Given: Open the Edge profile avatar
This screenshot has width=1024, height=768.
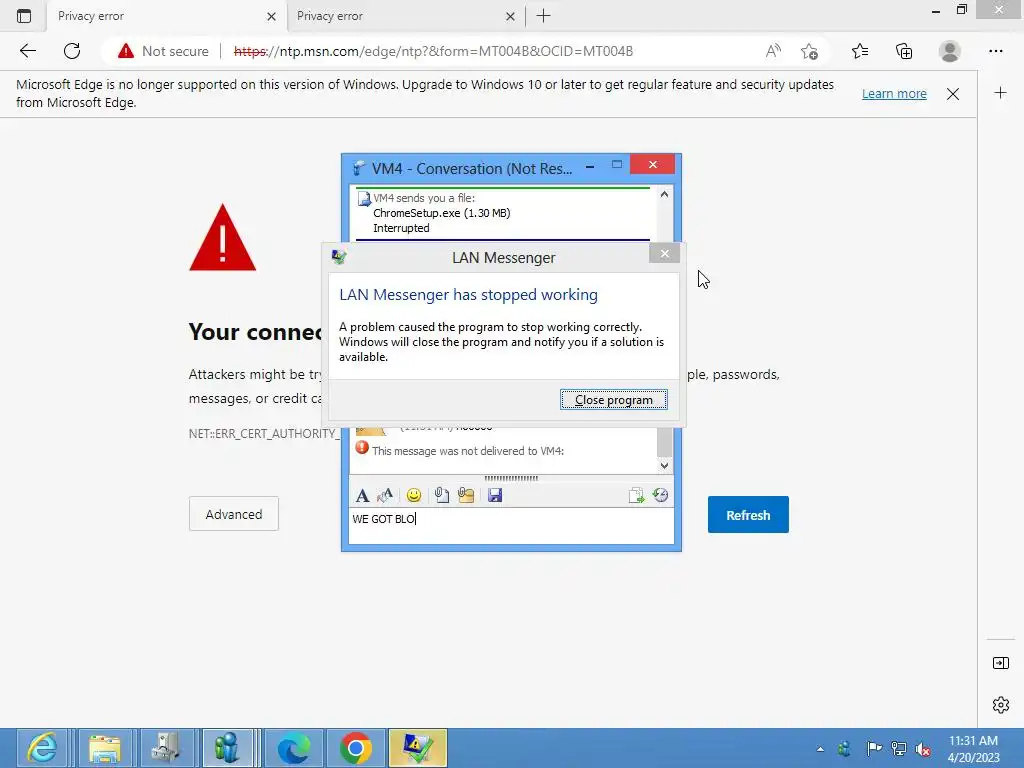Looking at the screenshot, I should [x=950, y=51].
